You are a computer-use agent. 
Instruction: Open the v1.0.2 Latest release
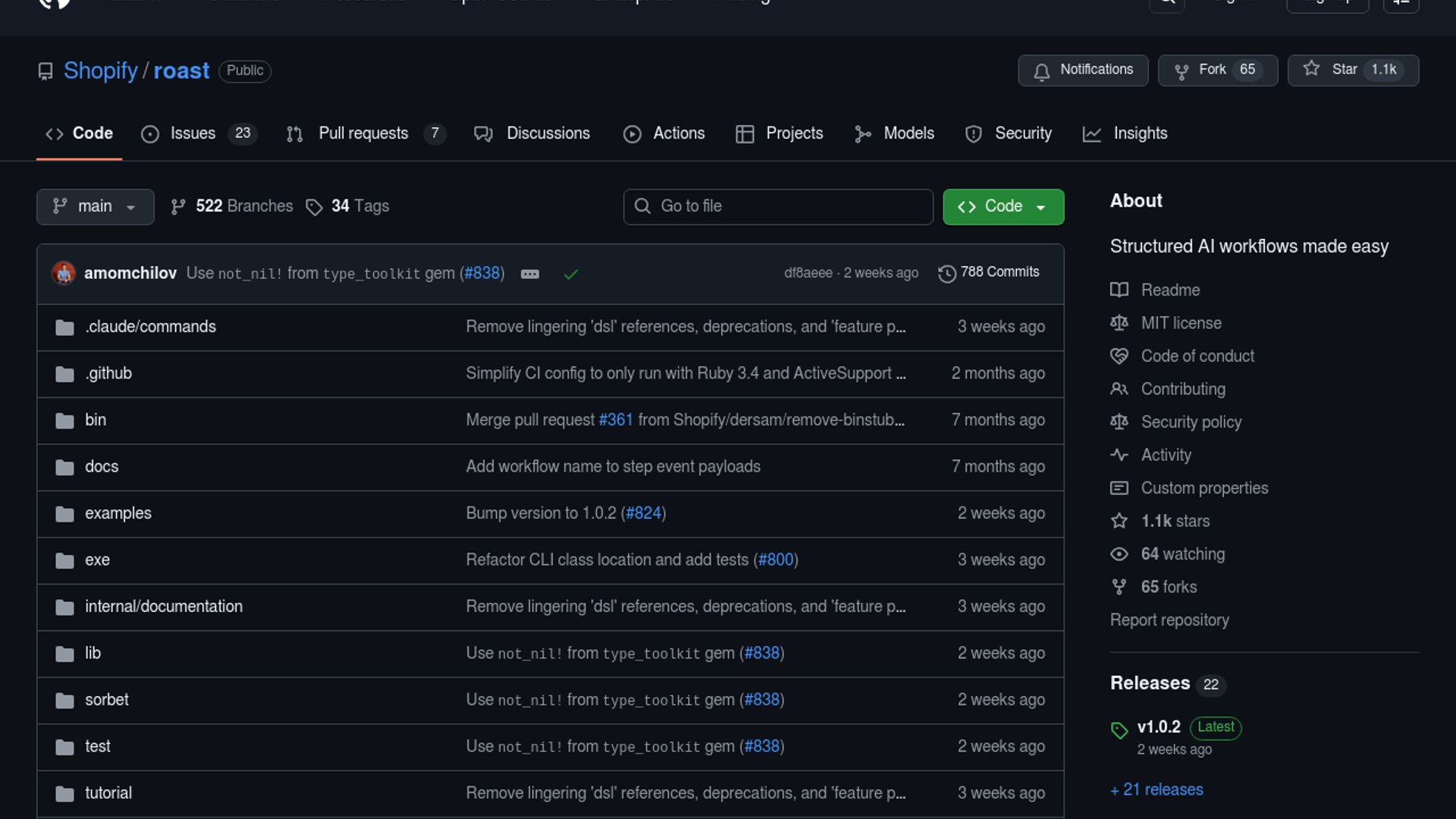(1159, 727)
